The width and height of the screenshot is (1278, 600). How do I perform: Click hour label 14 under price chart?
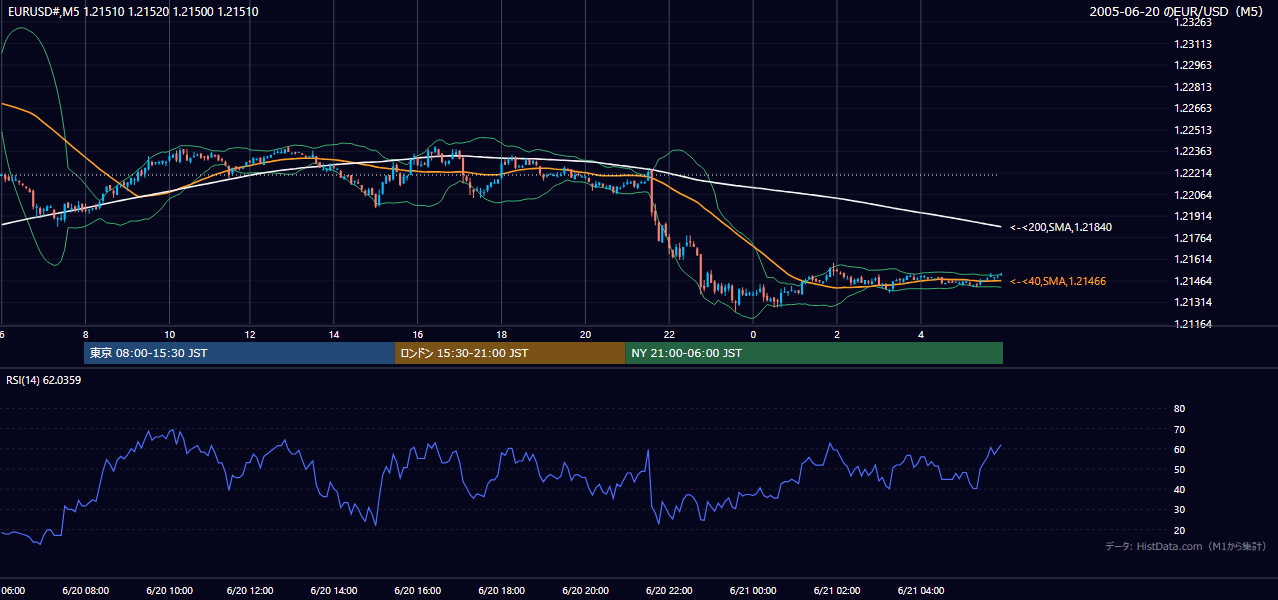tap(335, 334)
